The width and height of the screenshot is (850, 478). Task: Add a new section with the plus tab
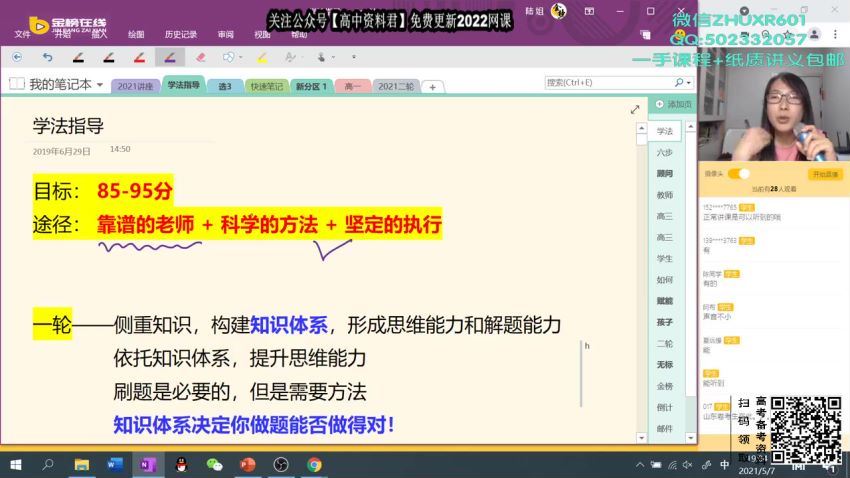(x=433, y=87)
